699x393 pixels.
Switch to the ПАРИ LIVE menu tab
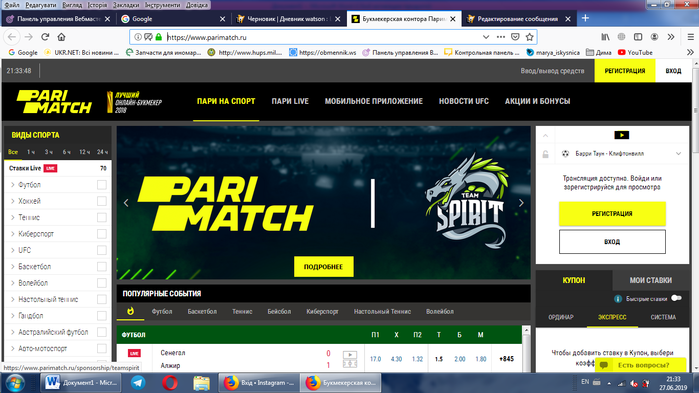point(290,101)
